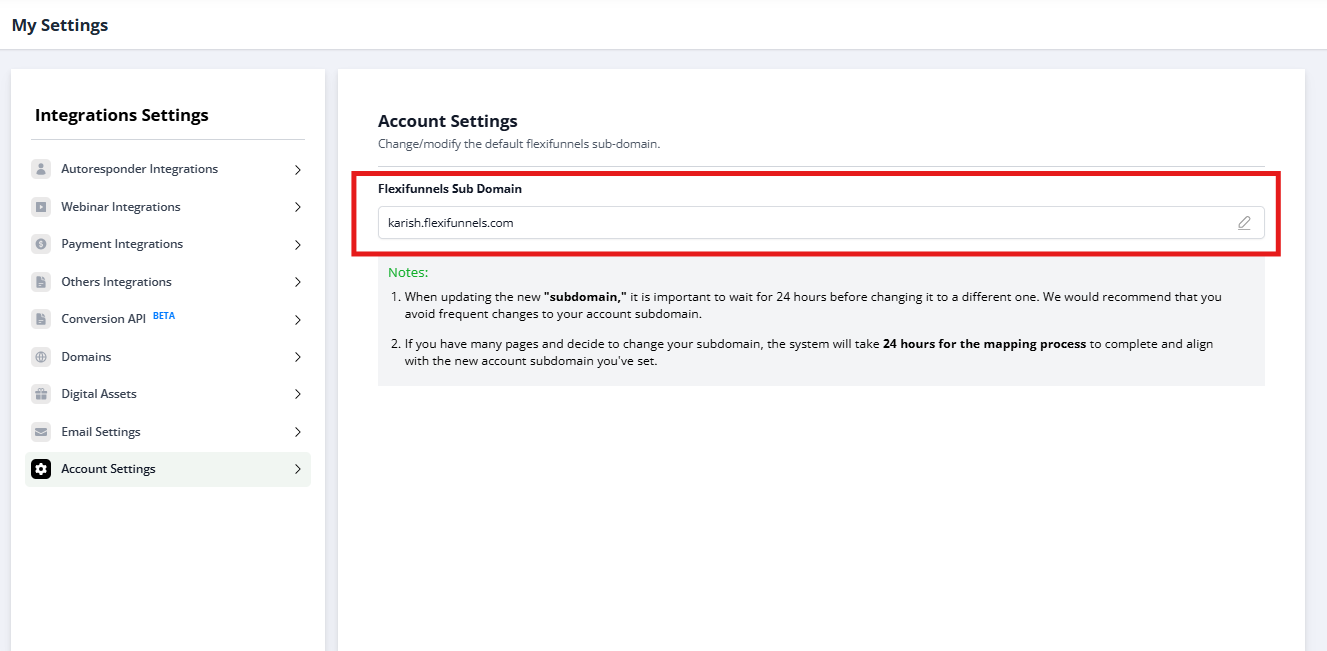
Task: Select Account Settings menu item
Action: pyautogui.click(x=168, y=469)
